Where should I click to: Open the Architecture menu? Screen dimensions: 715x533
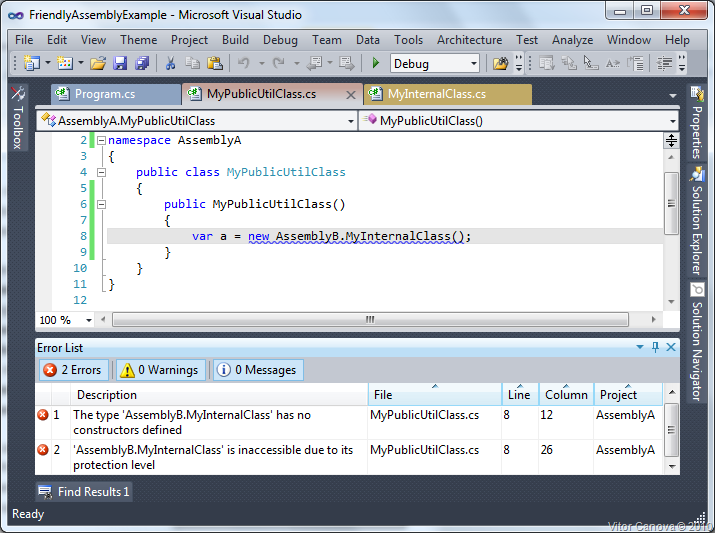point(469,40)
